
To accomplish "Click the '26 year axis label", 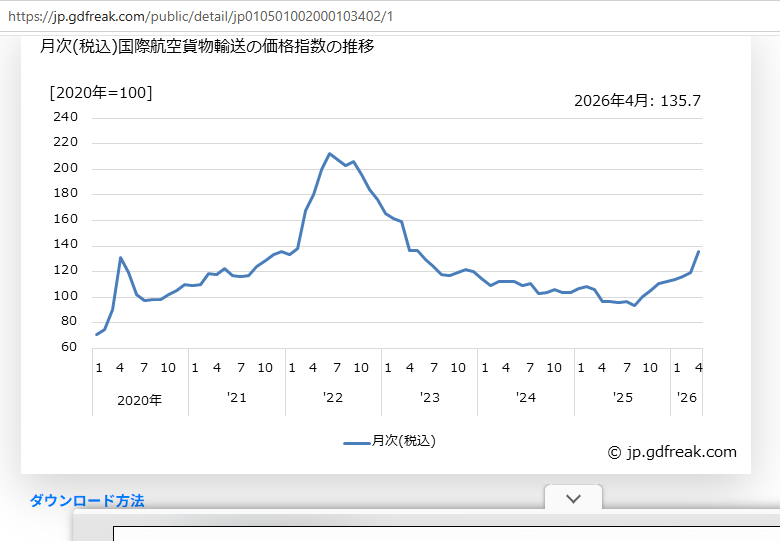I will pos(687,398).
